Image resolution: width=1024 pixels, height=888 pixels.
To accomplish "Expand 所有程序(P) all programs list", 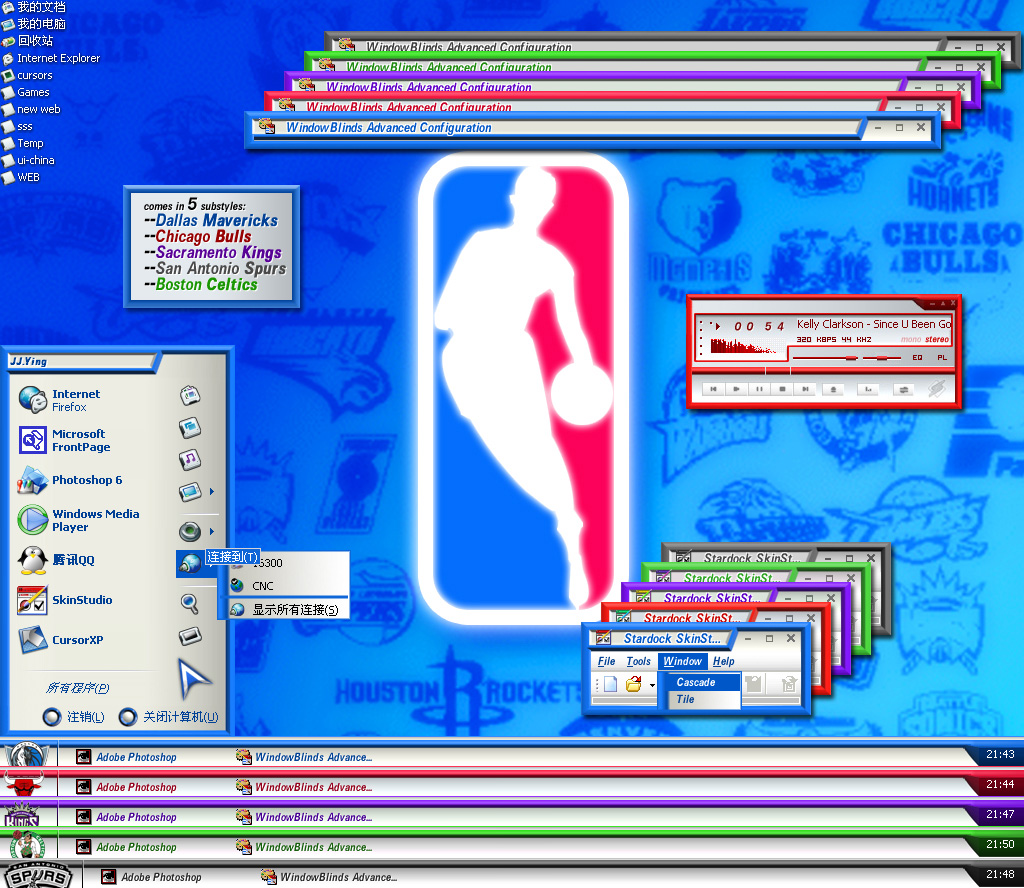I will (x=78, y=688).
